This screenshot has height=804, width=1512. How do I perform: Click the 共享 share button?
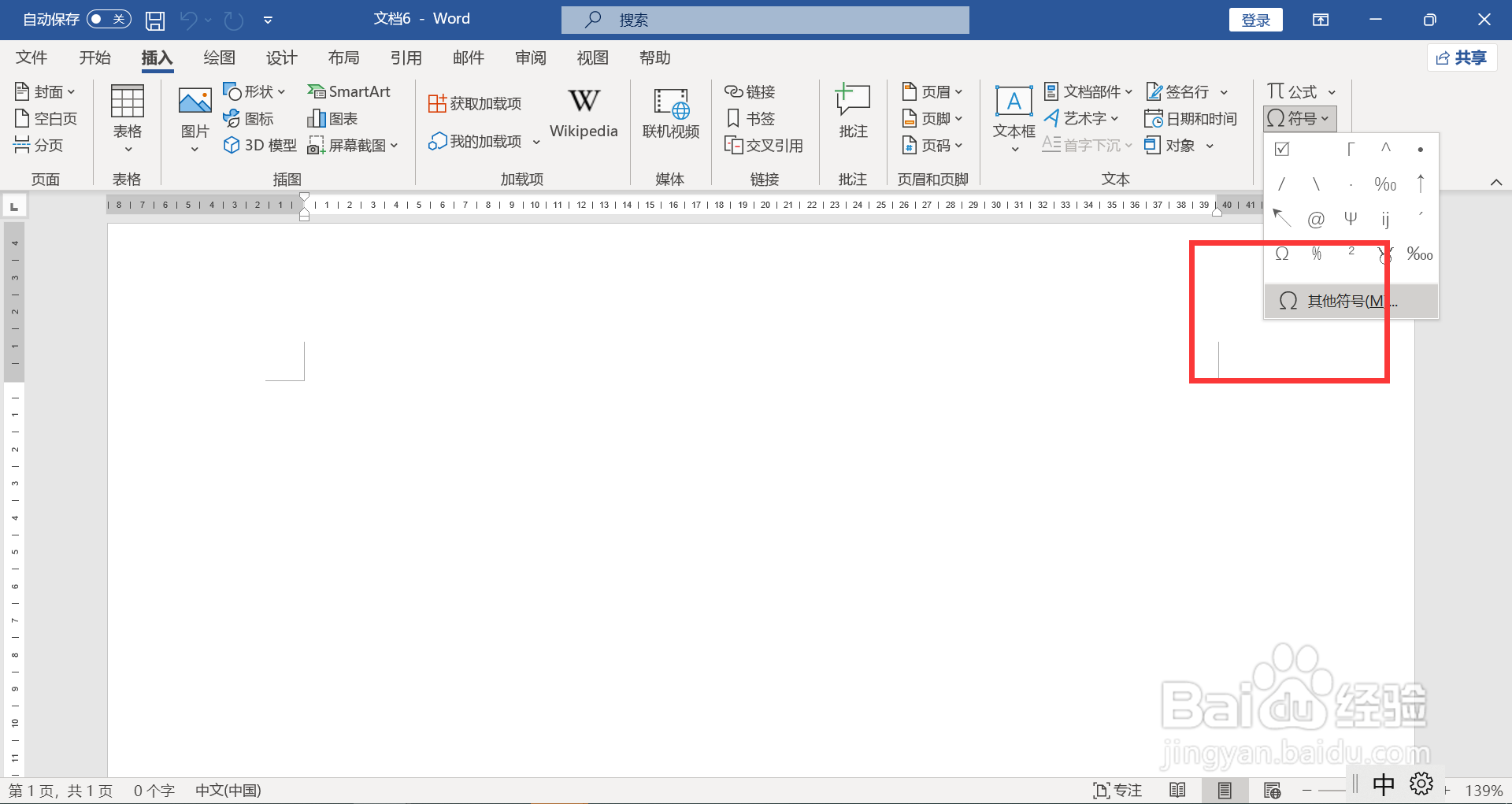point(1462,57)
